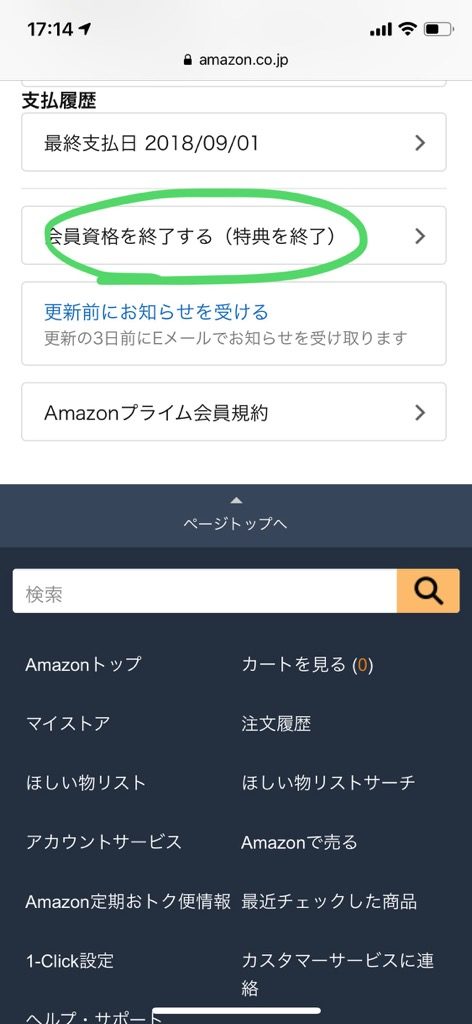472x1024 pixels.
Task: Open 会員資格を終了する row chevron
Action: coord(420,236)
